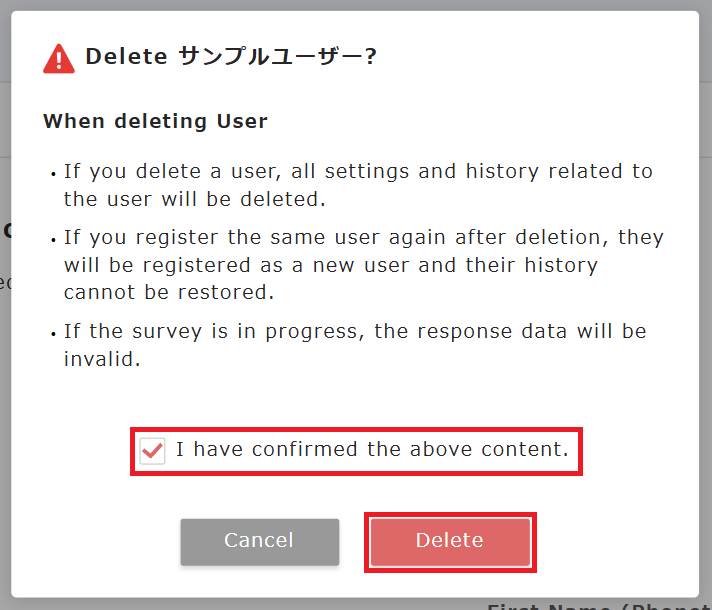Image resolution: width=712 pixels, height=610 pixels.
Task: Click the bullet about settings and history deletion
Action: (x=357, y=185)
